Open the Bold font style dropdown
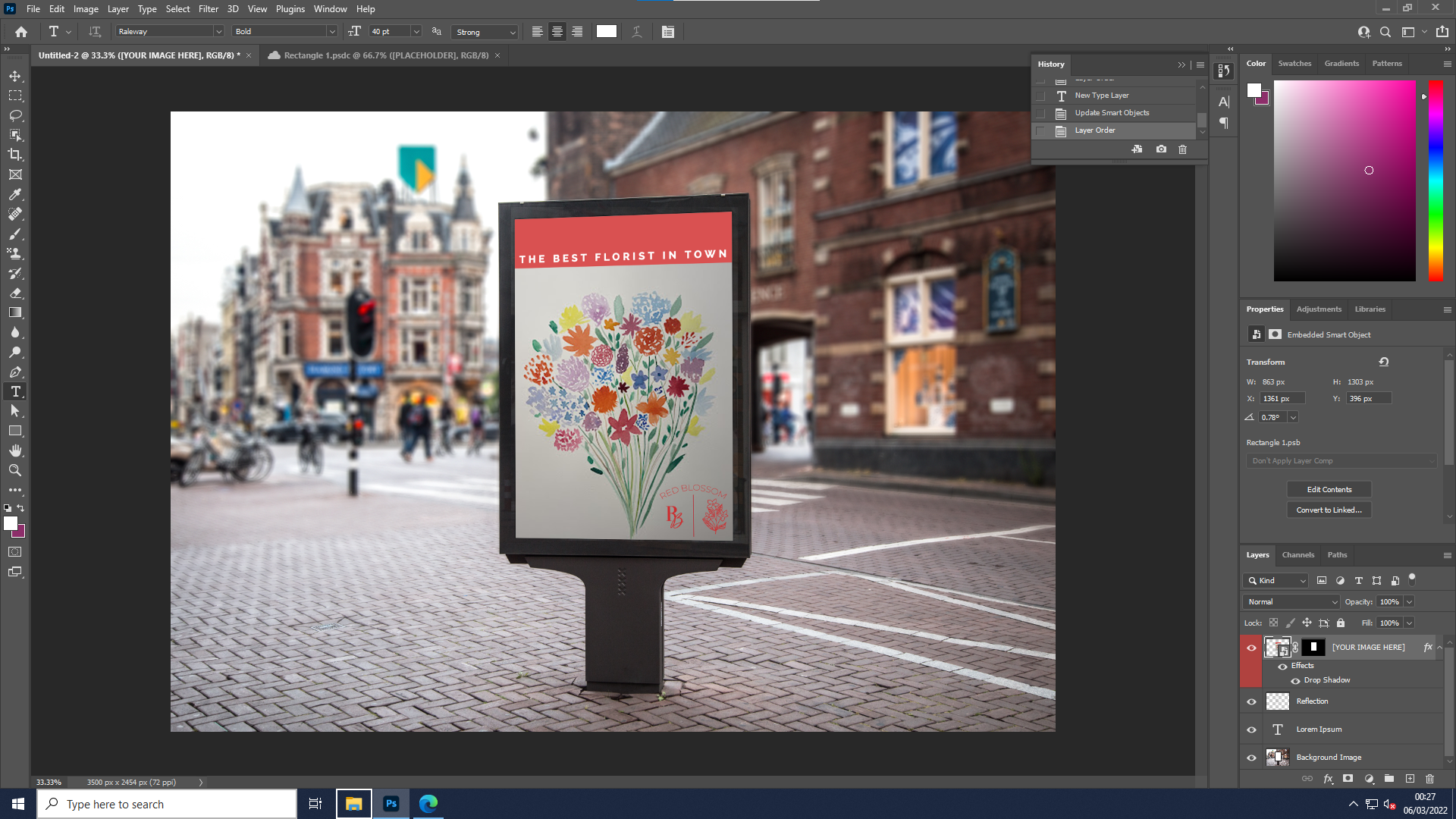 click(331, 32)
